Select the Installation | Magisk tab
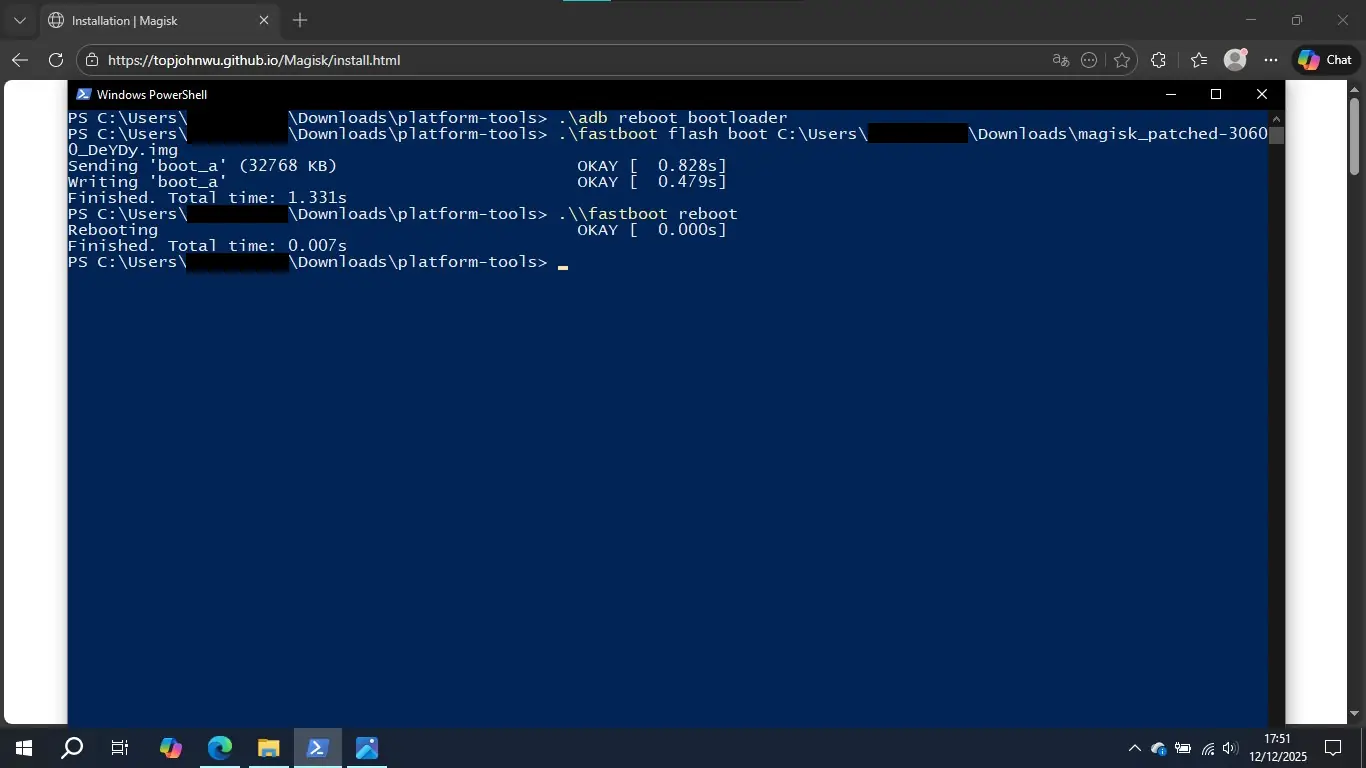This screenshot has height=768, width=1366. [x=150, y=20]
